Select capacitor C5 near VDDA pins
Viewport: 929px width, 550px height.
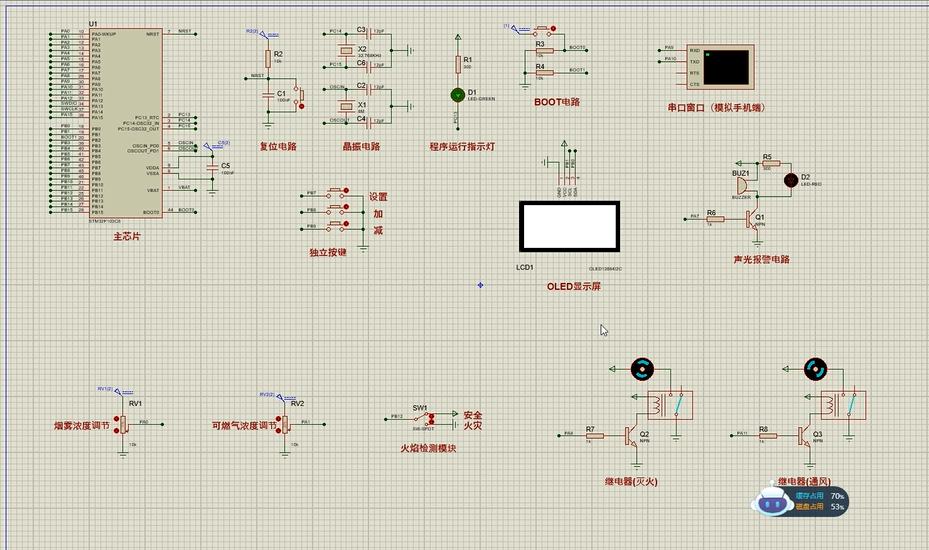pos(212,167)
